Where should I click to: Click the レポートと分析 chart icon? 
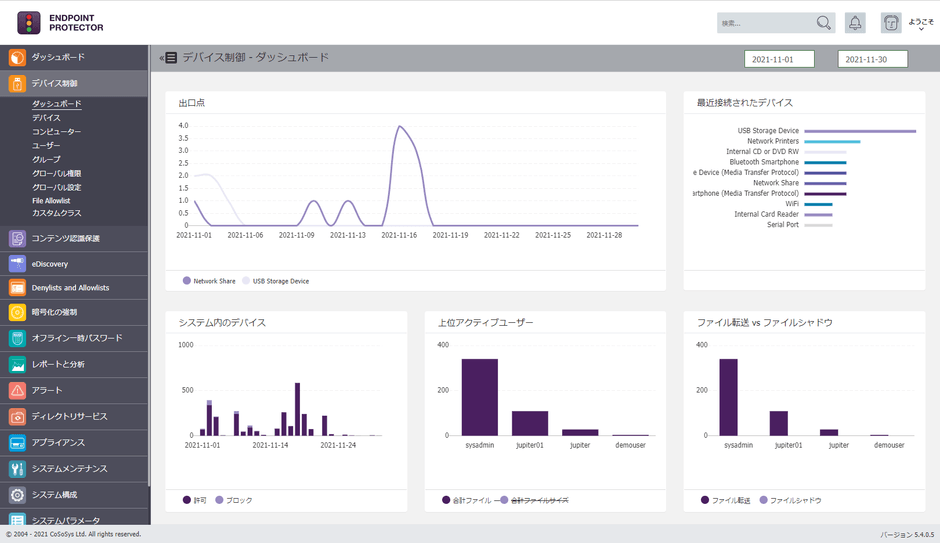pyautogui.click(x=17, y=365)
